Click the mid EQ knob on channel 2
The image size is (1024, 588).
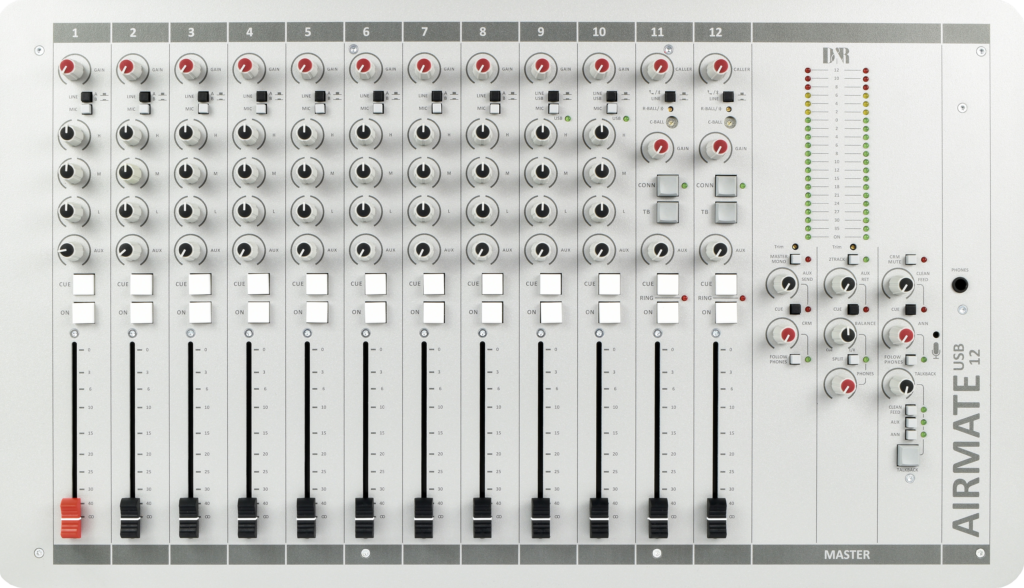[130, 172]
